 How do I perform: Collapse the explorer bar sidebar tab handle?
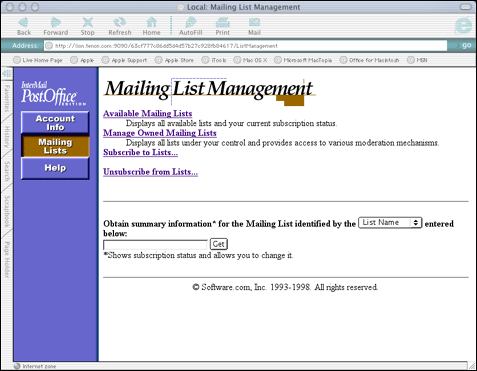click(7, 74)
